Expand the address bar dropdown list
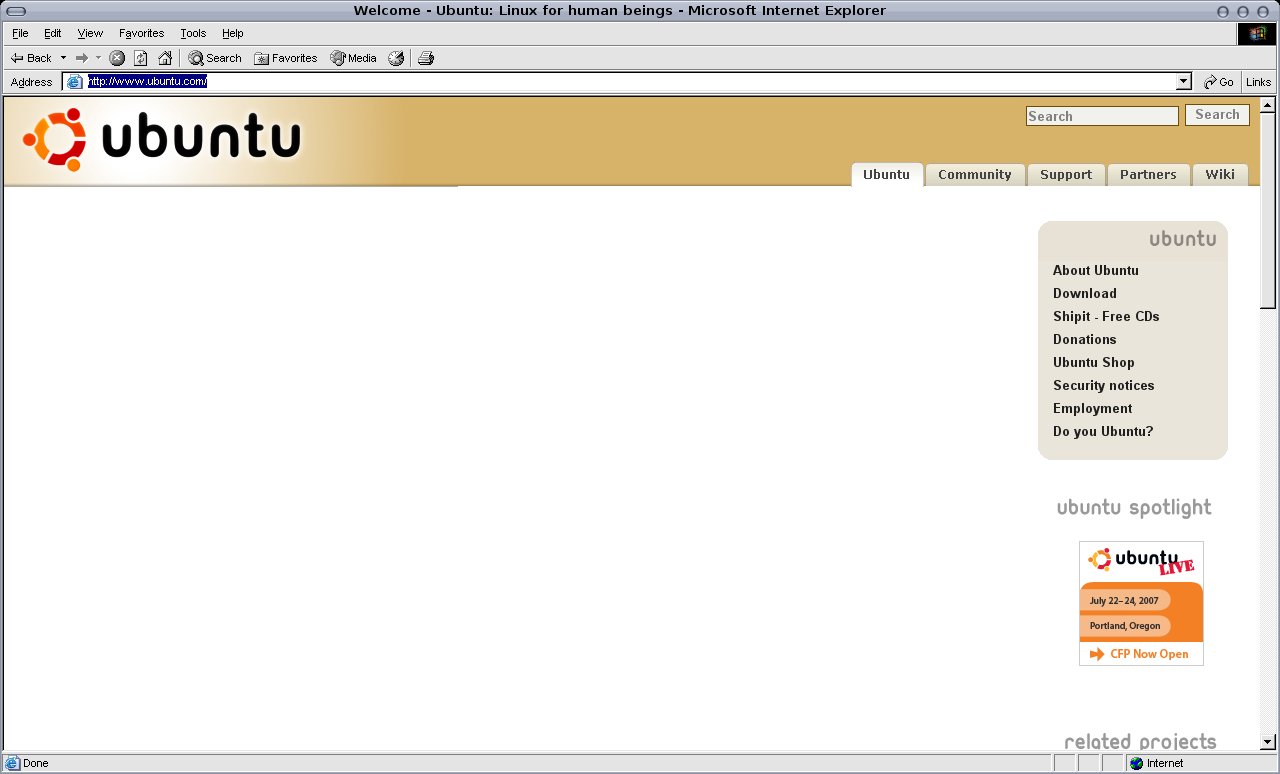Image resolution: width=1280 pixels, height=774 pixels. point(1184,82)
